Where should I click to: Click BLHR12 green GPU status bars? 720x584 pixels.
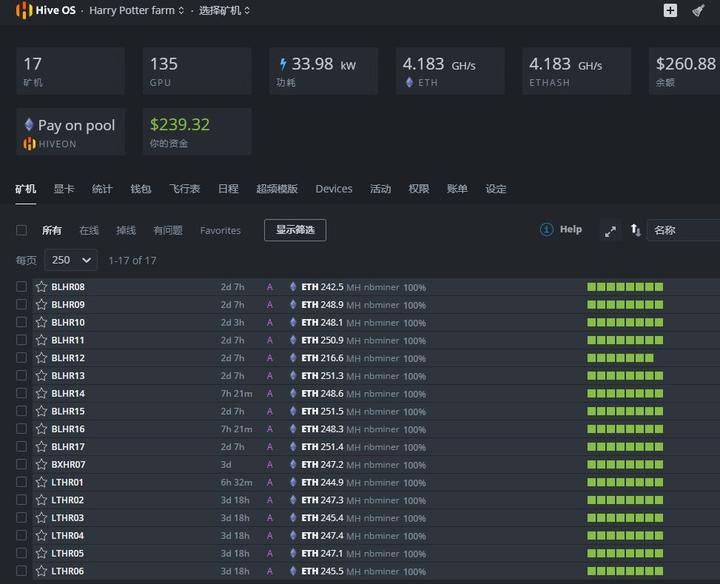[620, 358]
